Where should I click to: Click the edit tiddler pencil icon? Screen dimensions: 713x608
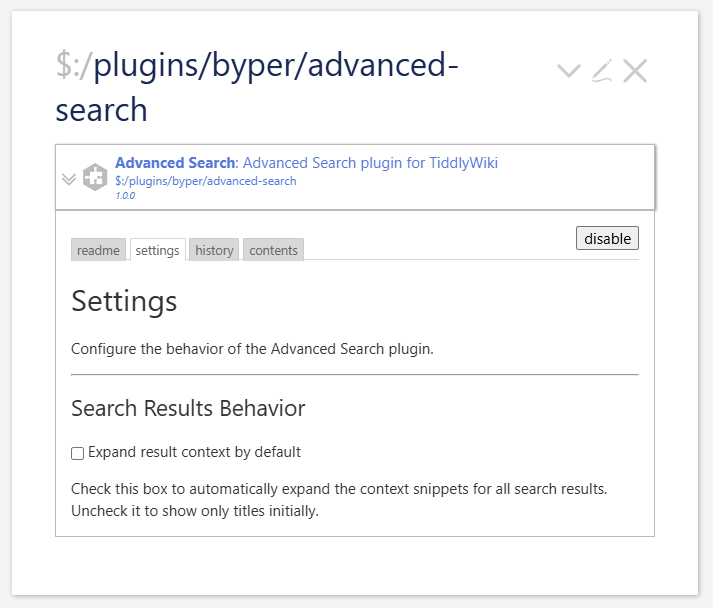(x=601, y=71)
